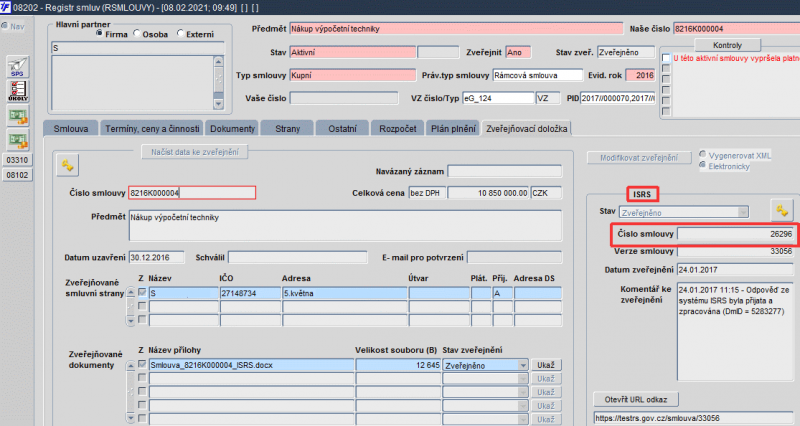
Task: Click the Ukaž button for first document
Action: (545, 365)
